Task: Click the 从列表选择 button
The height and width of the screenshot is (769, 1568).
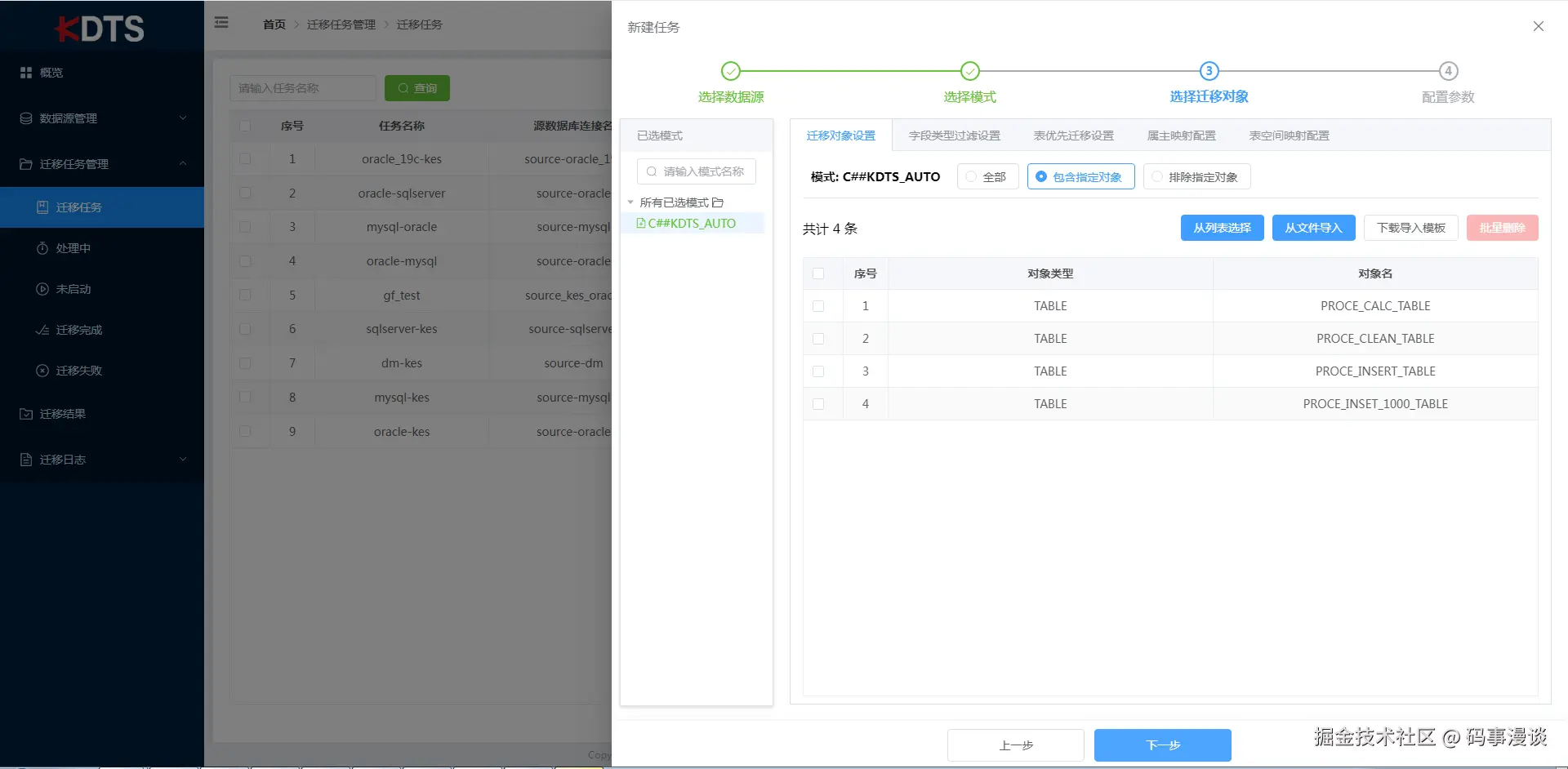Action: tap(1222, 228)
